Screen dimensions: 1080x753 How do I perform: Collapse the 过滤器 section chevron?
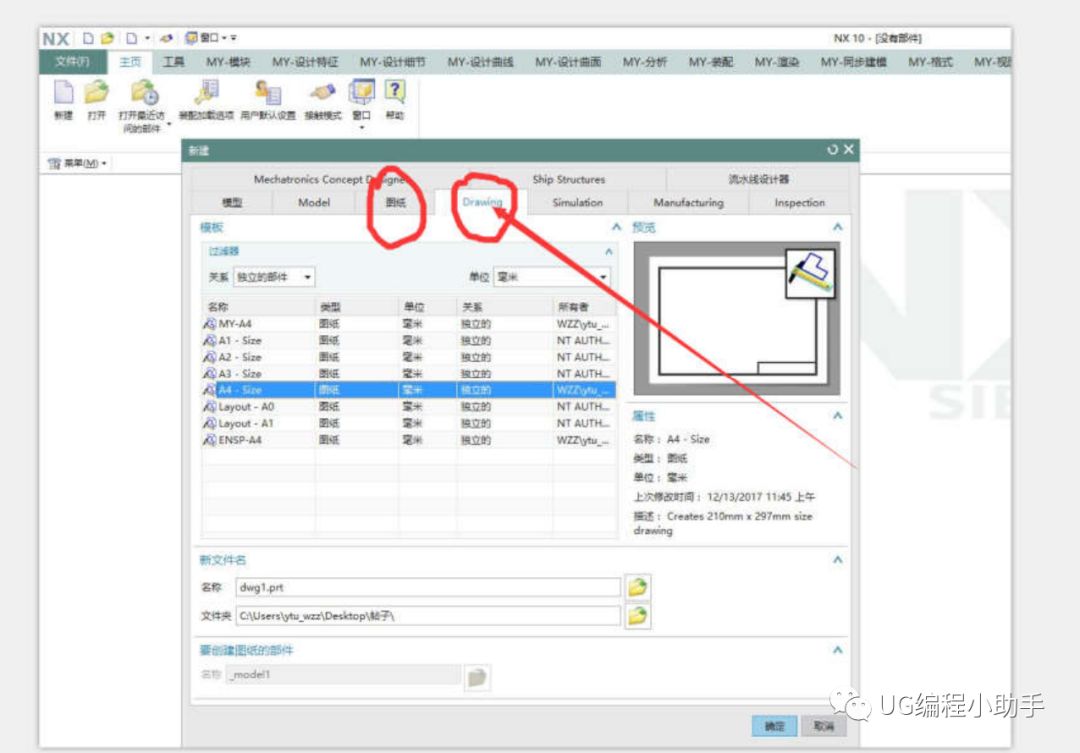[x=608, y=251]
